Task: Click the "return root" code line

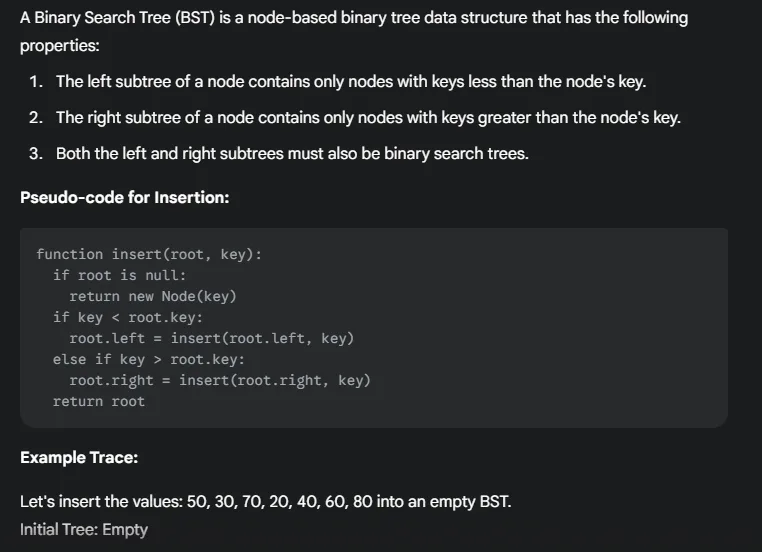Action: [98, 401]
